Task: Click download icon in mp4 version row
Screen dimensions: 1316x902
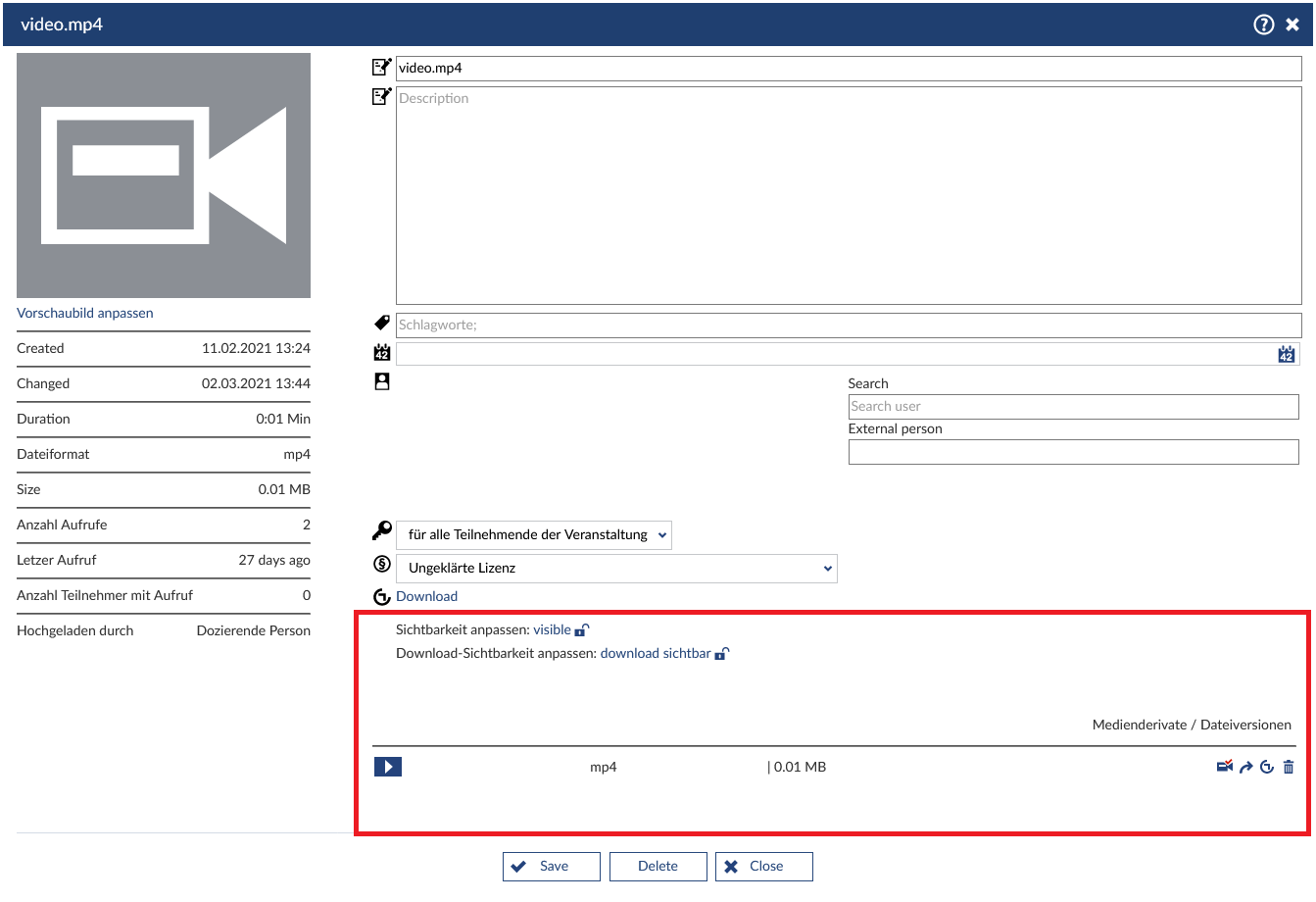Action: point(1267,768)
